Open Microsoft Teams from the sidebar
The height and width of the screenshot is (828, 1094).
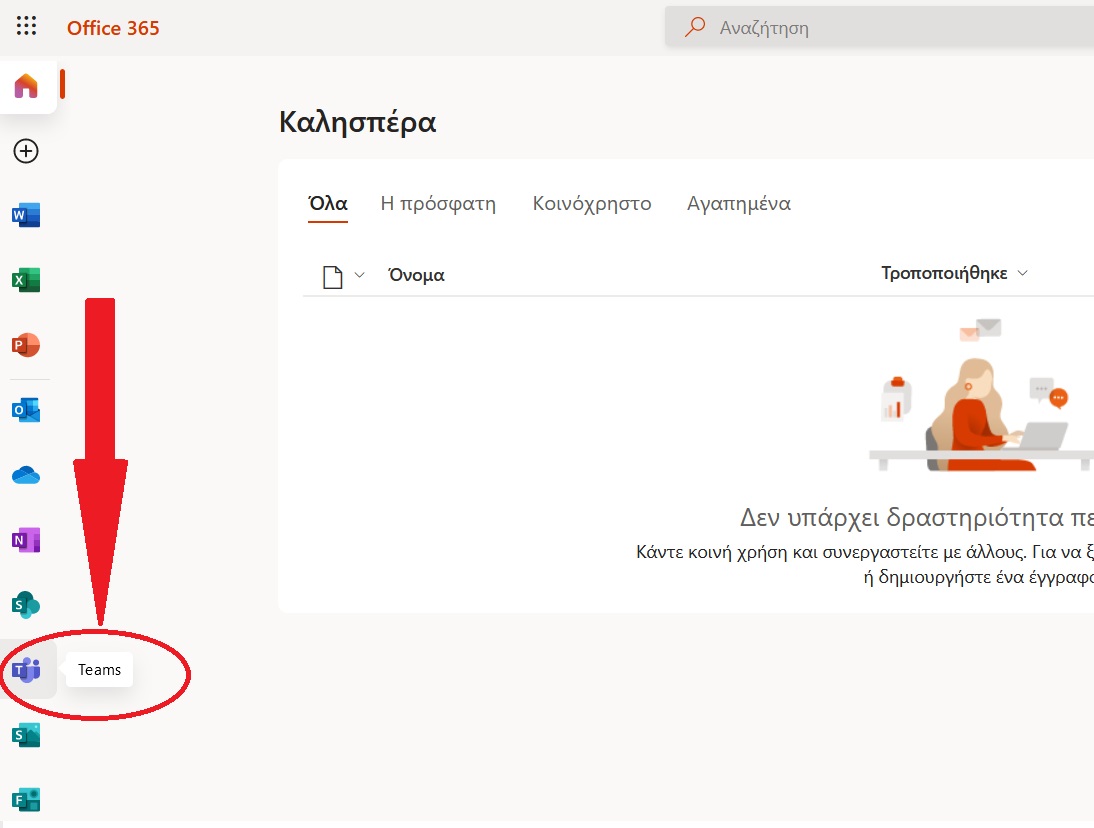pos(27,670)
